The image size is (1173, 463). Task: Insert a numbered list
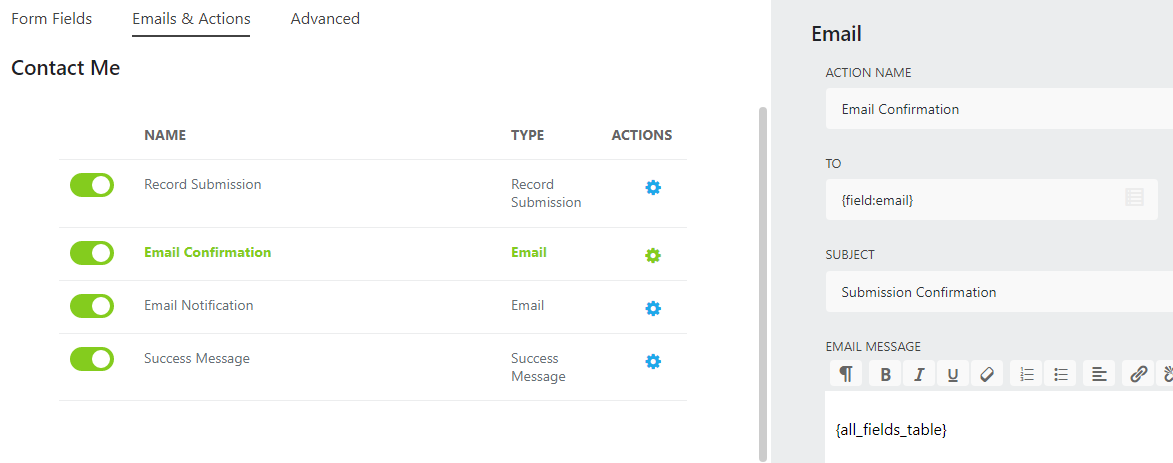1027,374
